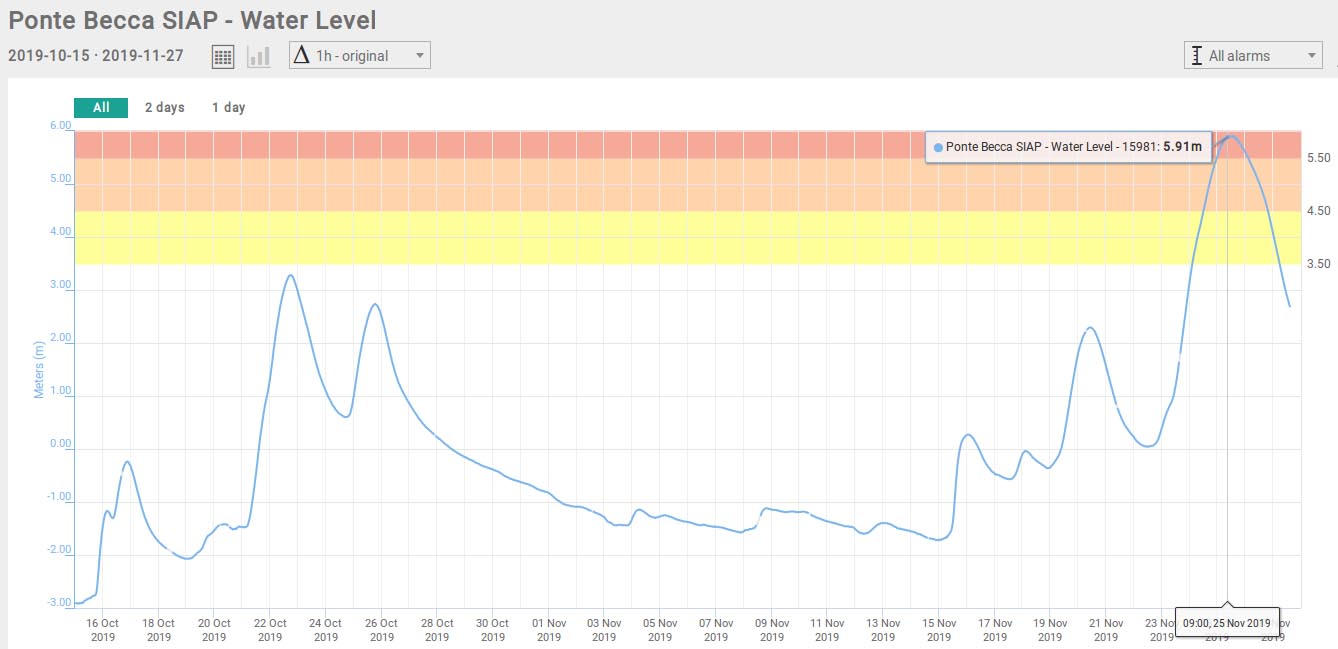Click the orange alarm band
The width and height of the screenshot is (1338, 649).
point(500,185)
